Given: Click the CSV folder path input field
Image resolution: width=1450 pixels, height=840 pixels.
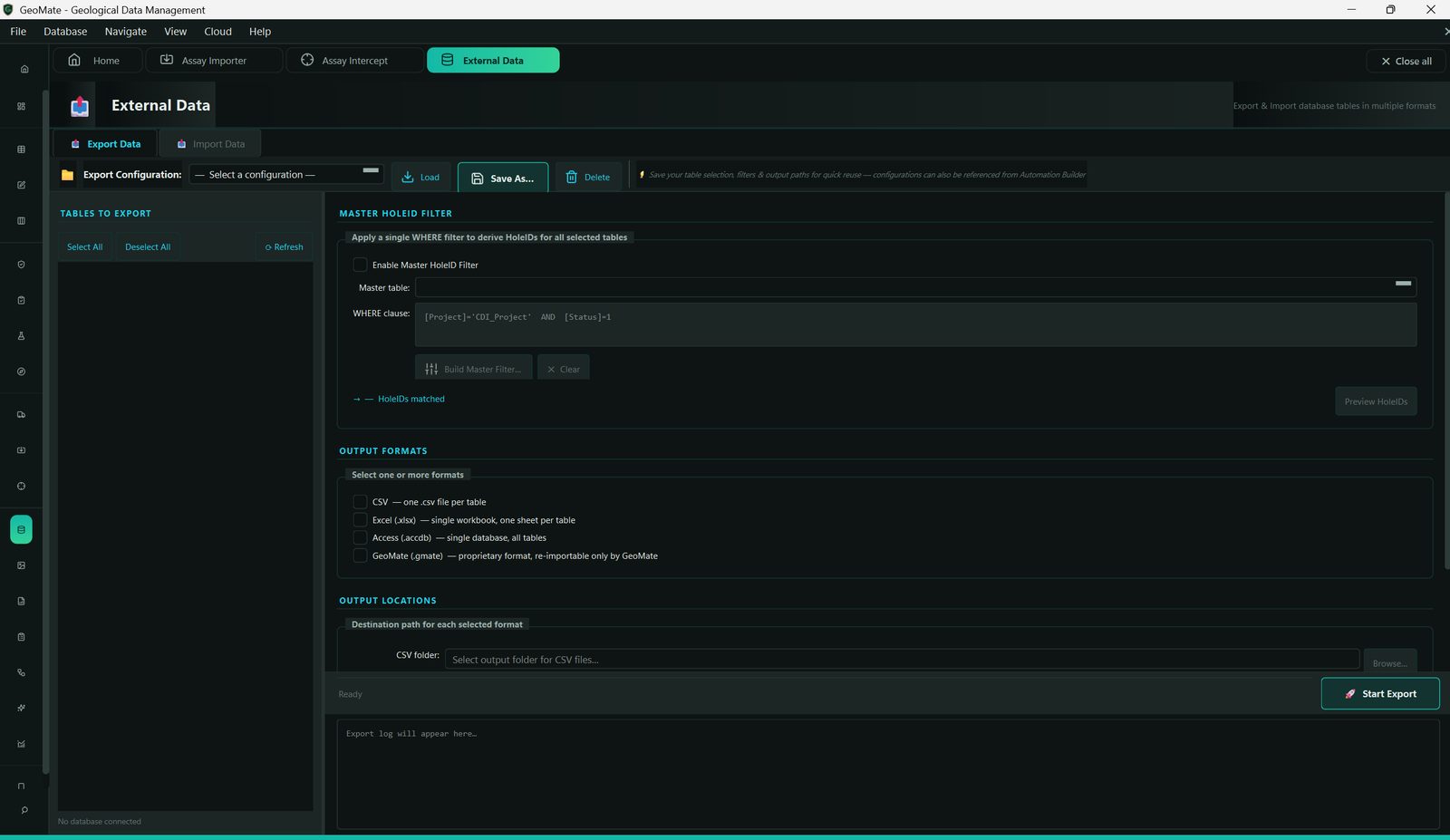Looking at the screenshot, I should click(x=902, y=660).
